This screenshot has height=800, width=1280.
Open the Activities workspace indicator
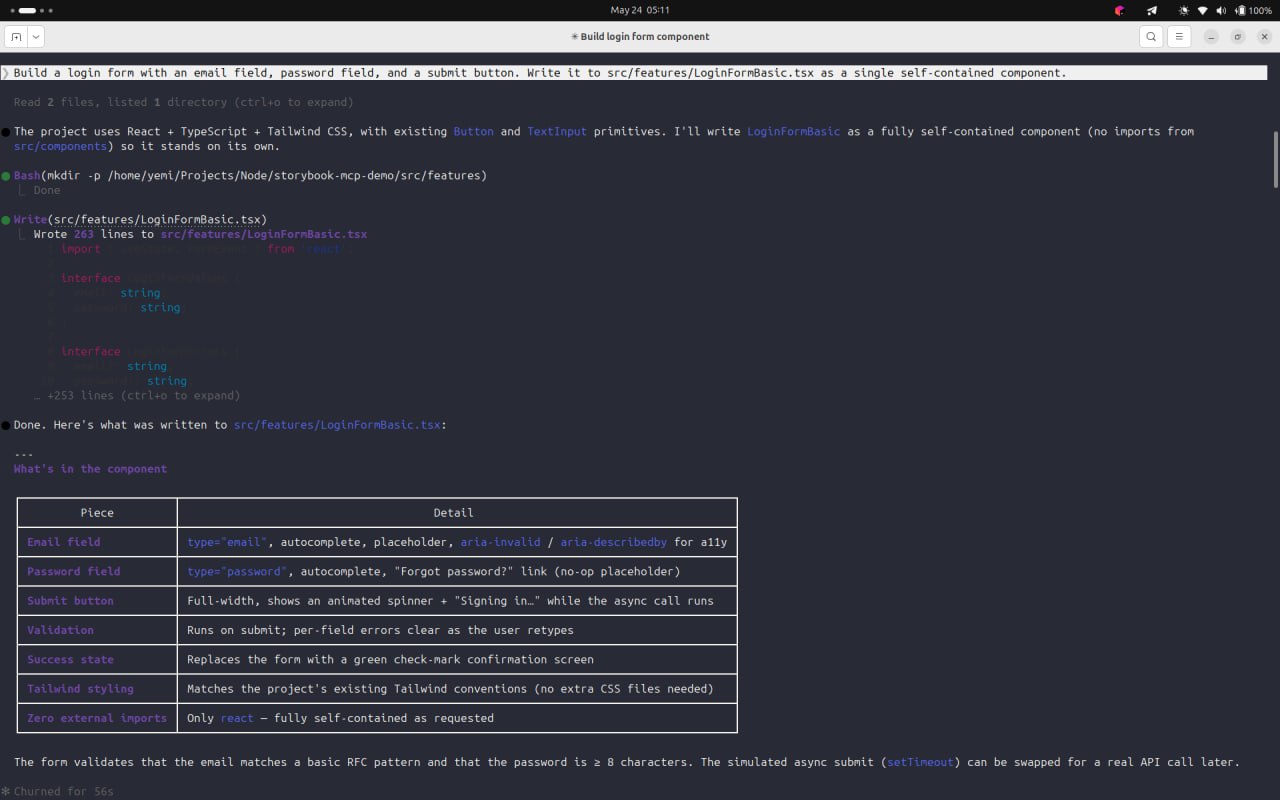coord(31,10)
